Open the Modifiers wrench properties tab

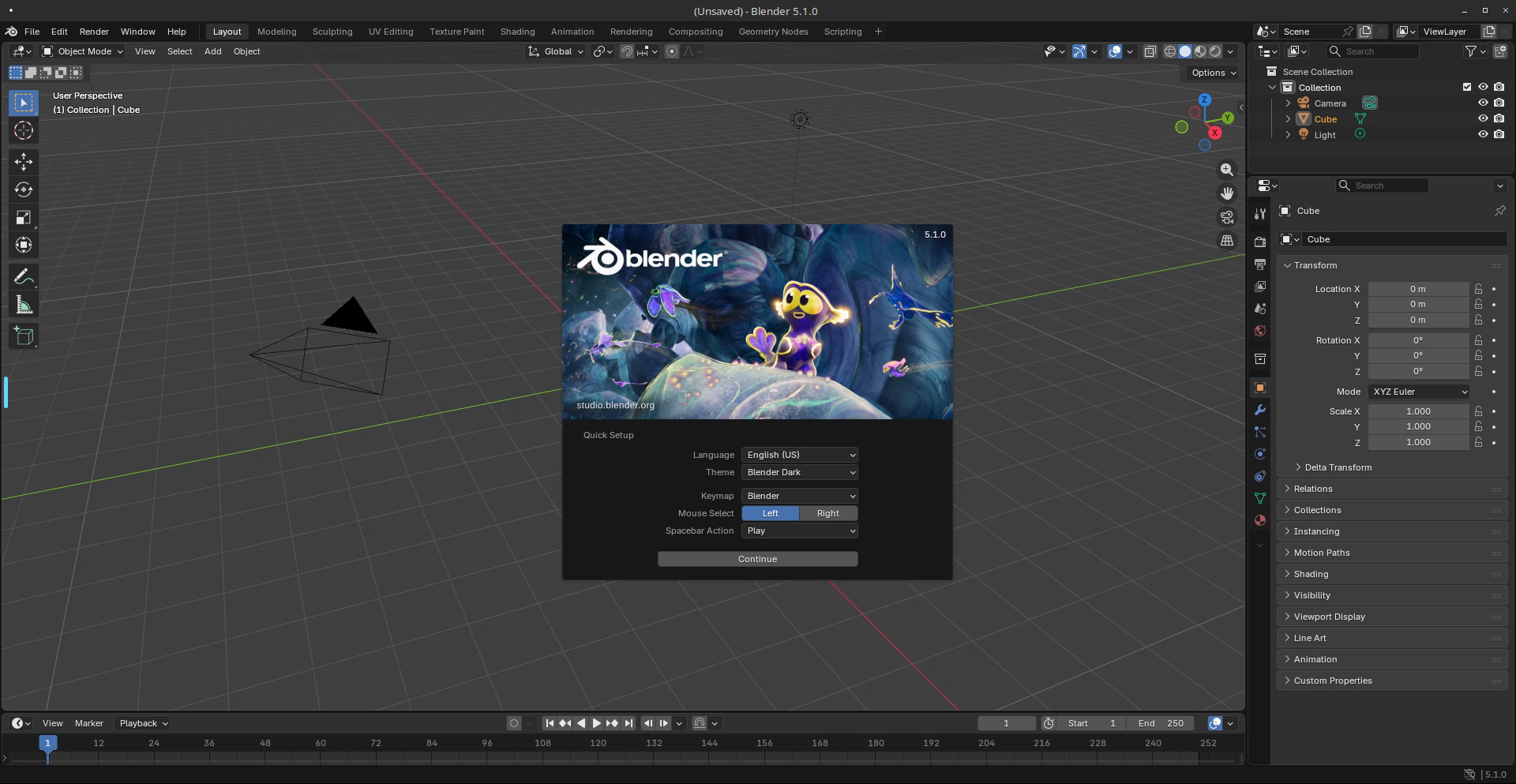pyautogui.click(x=1260, y=410)
